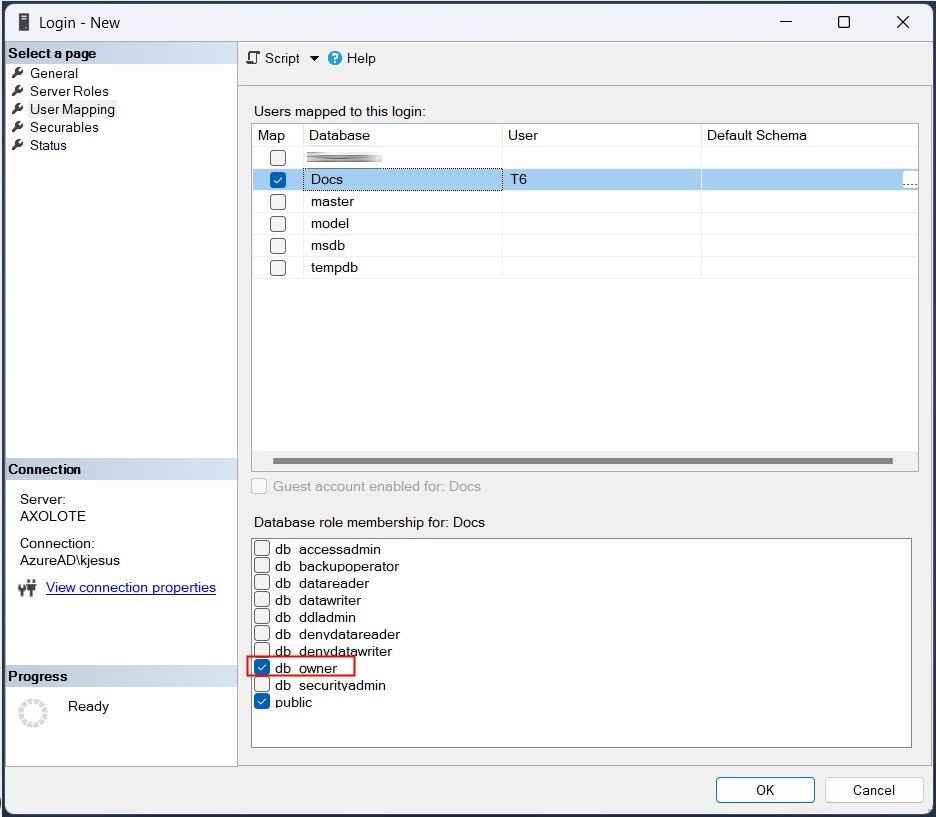Check the db_backupoperator role

pyautogui.click(x=262, y=565)
